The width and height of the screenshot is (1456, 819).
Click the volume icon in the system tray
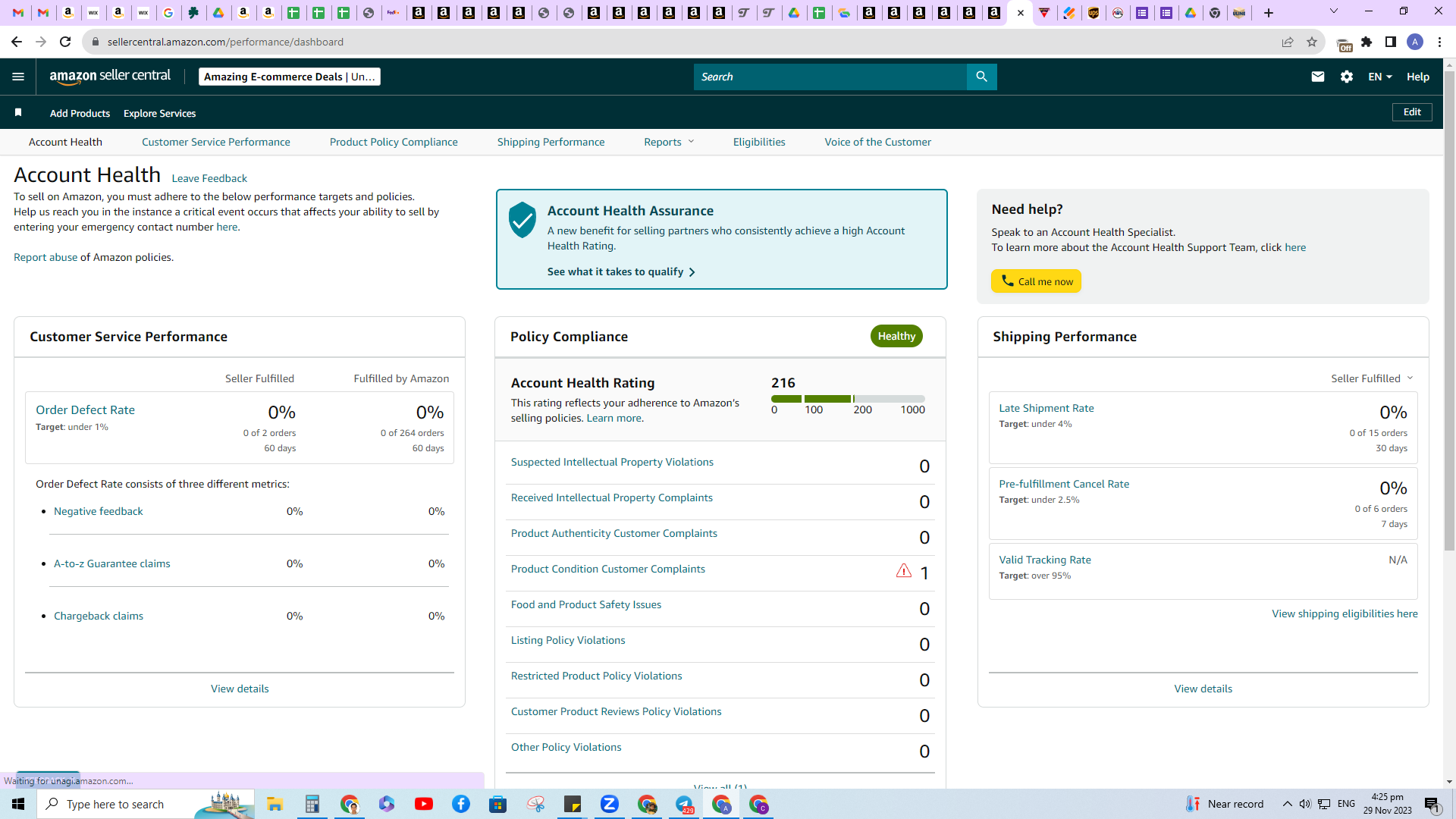[1304, 804]
